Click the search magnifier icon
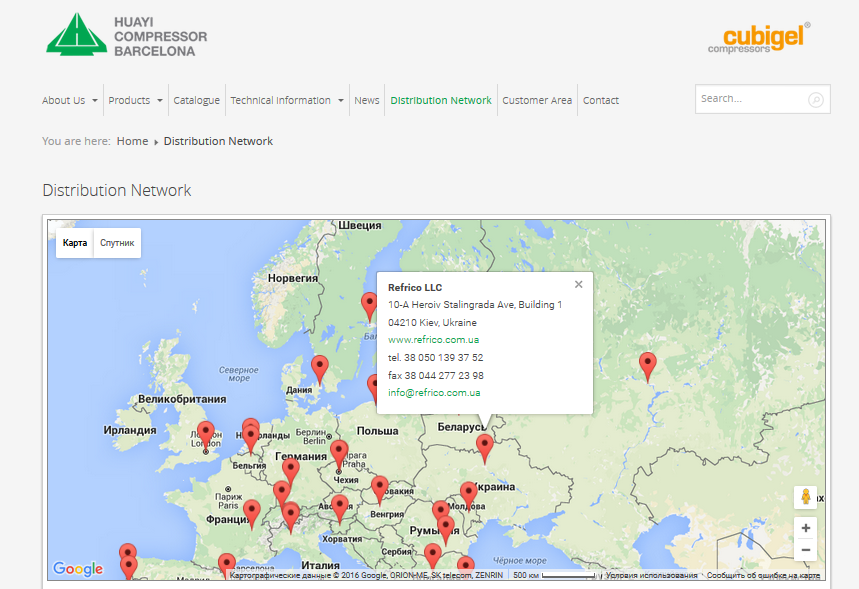The height and width of the screenshot is (589, 859). point(816,100)
